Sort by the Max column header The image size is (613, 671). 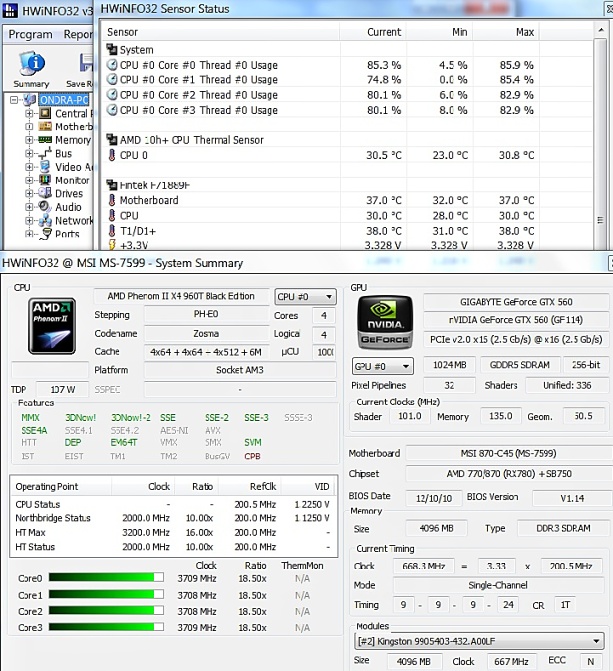coord(506,32)
